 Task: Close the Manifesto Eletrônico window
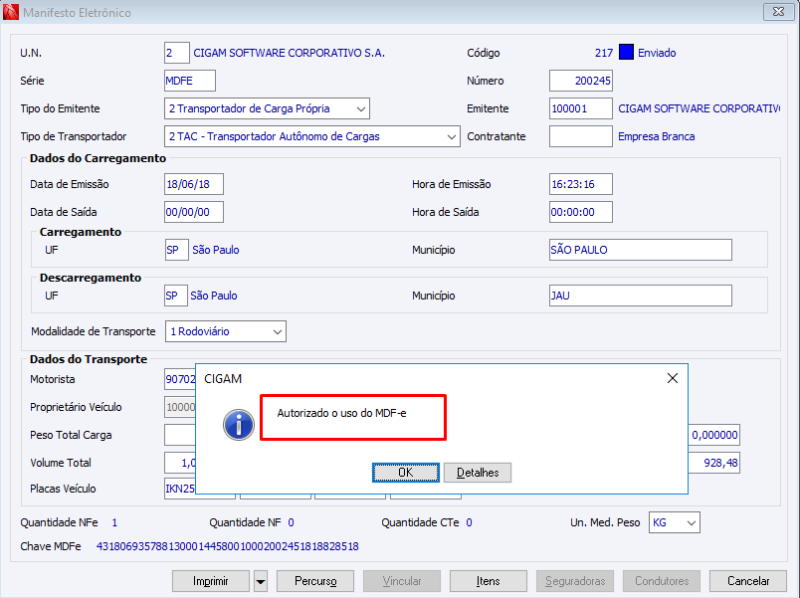779,11
